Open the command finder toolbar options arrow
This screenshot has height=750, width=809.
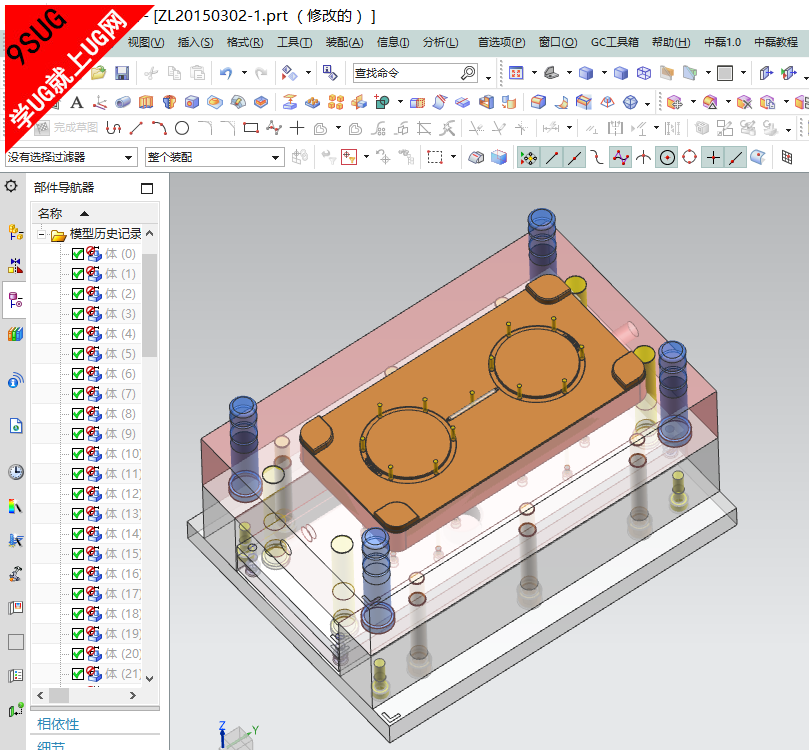(x=488, y=78)
